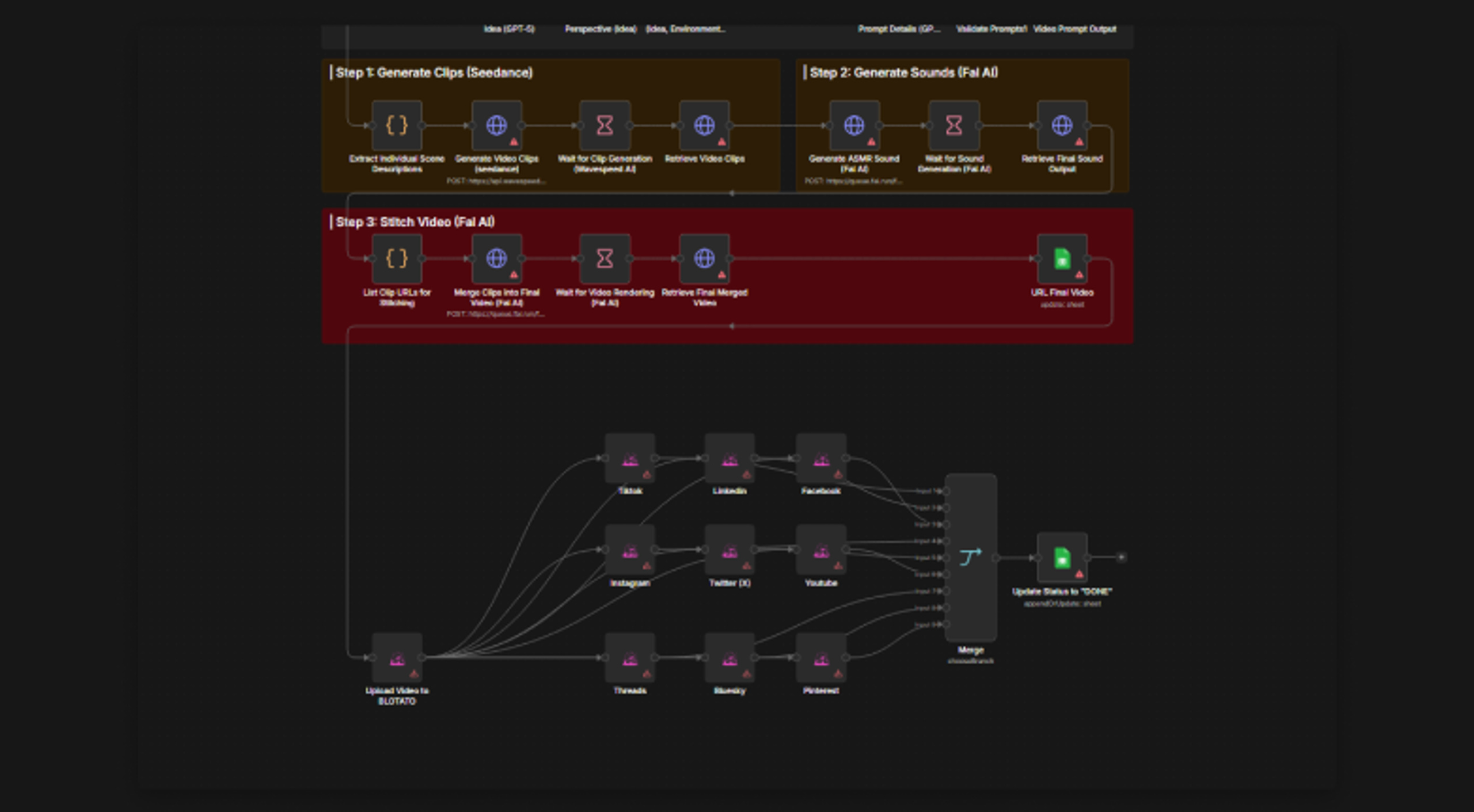
Task: Click the Idea (GPT-5) label
Action: 509,29
